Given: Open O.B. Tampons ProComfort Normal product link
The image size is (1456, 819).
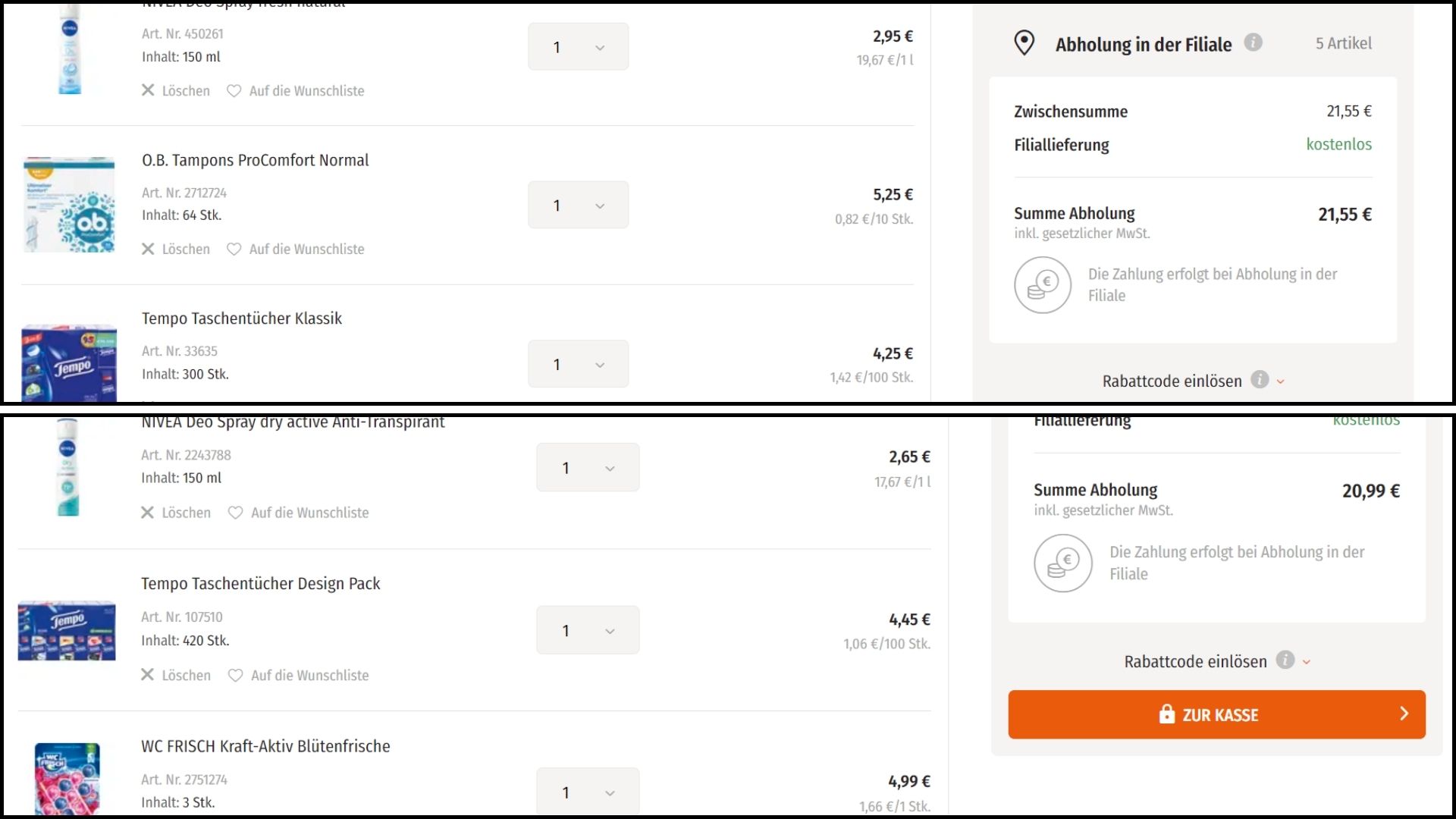Looking at the screenshot, I should coord(255,161).
